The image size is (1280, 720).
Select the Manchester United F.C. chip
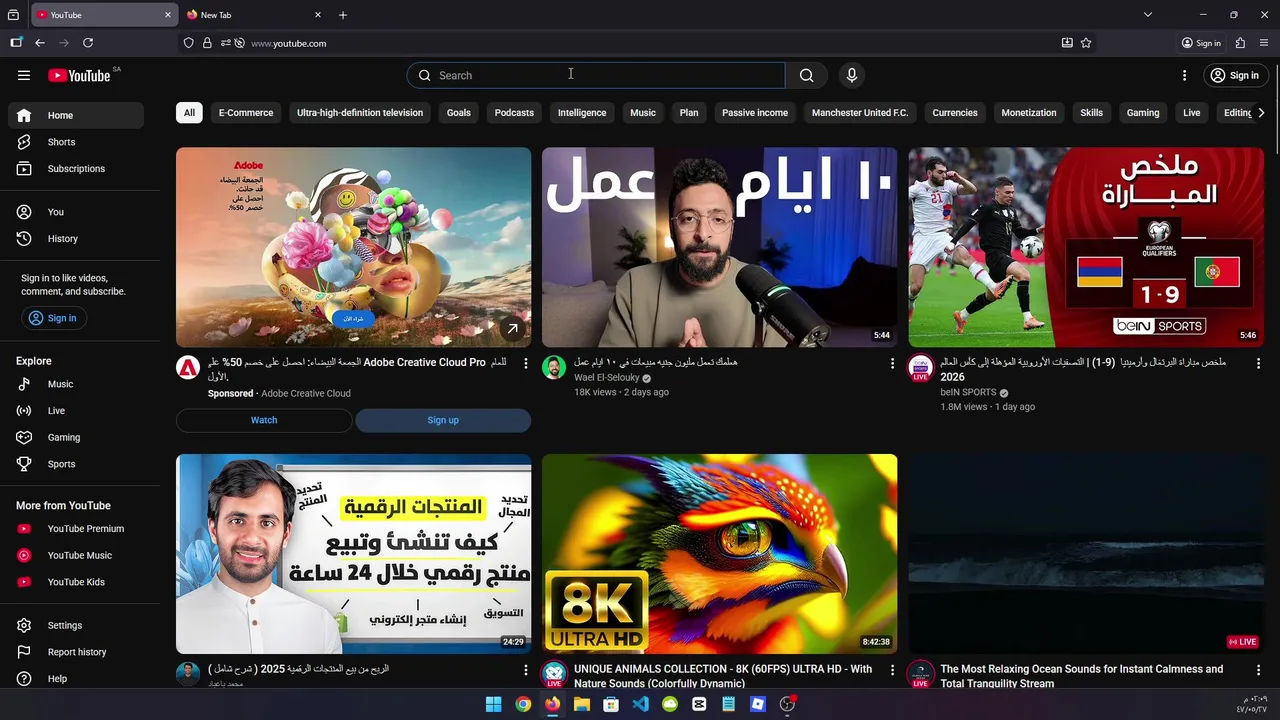click(860, 113)
